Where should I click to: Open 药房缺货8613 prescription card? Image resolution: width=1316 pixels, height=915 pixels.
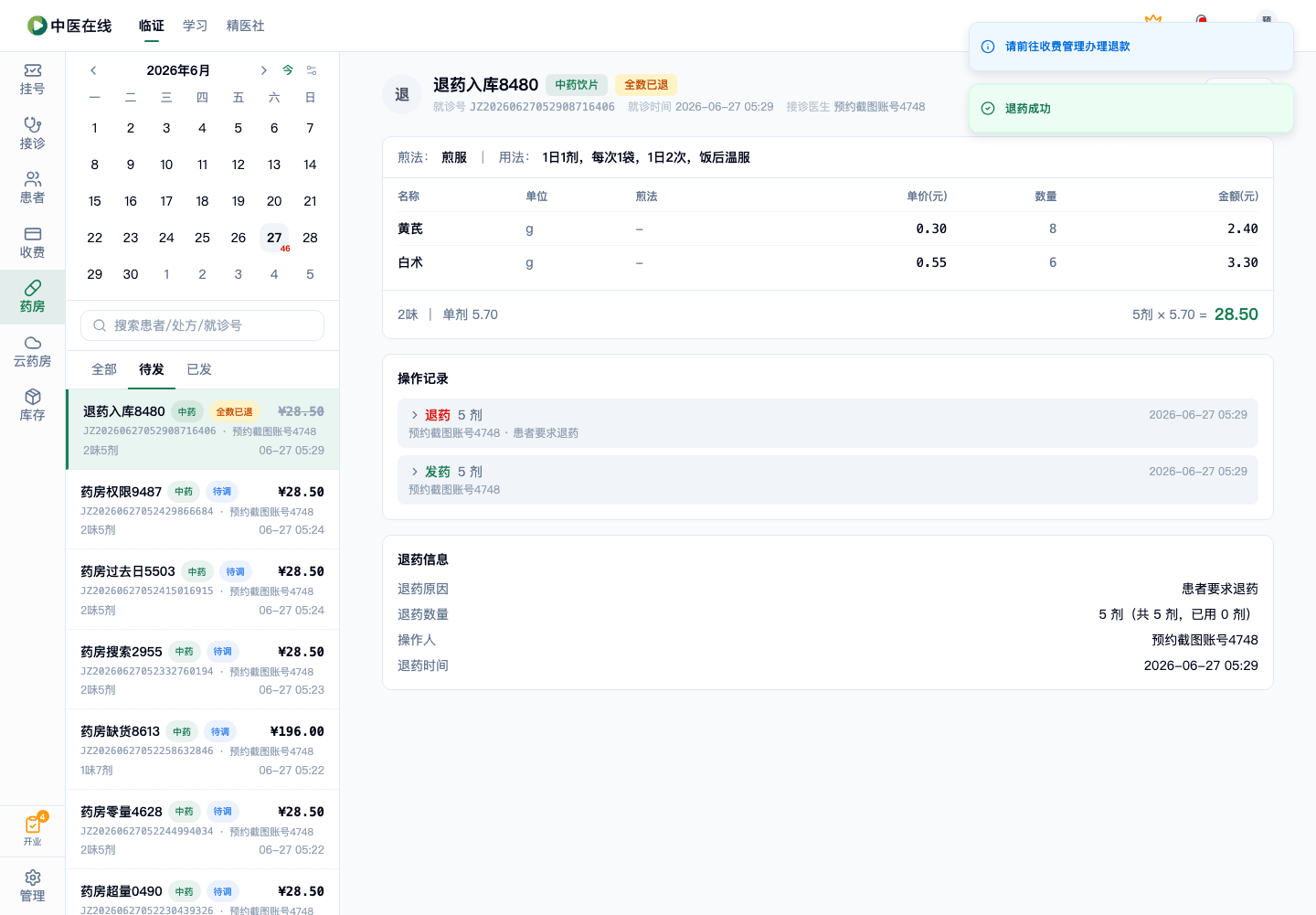point(203,750)
